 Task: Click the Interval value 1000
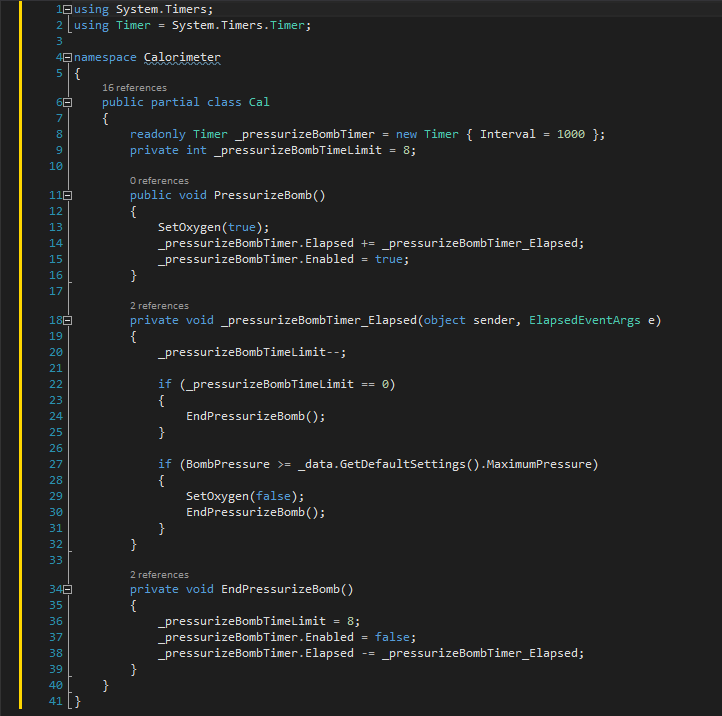click(571, 134)
